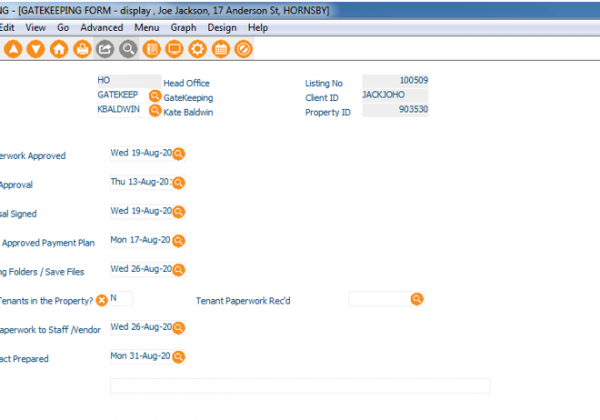
Task: Go to the Home toolbar icon
Action: pos(59,49)
